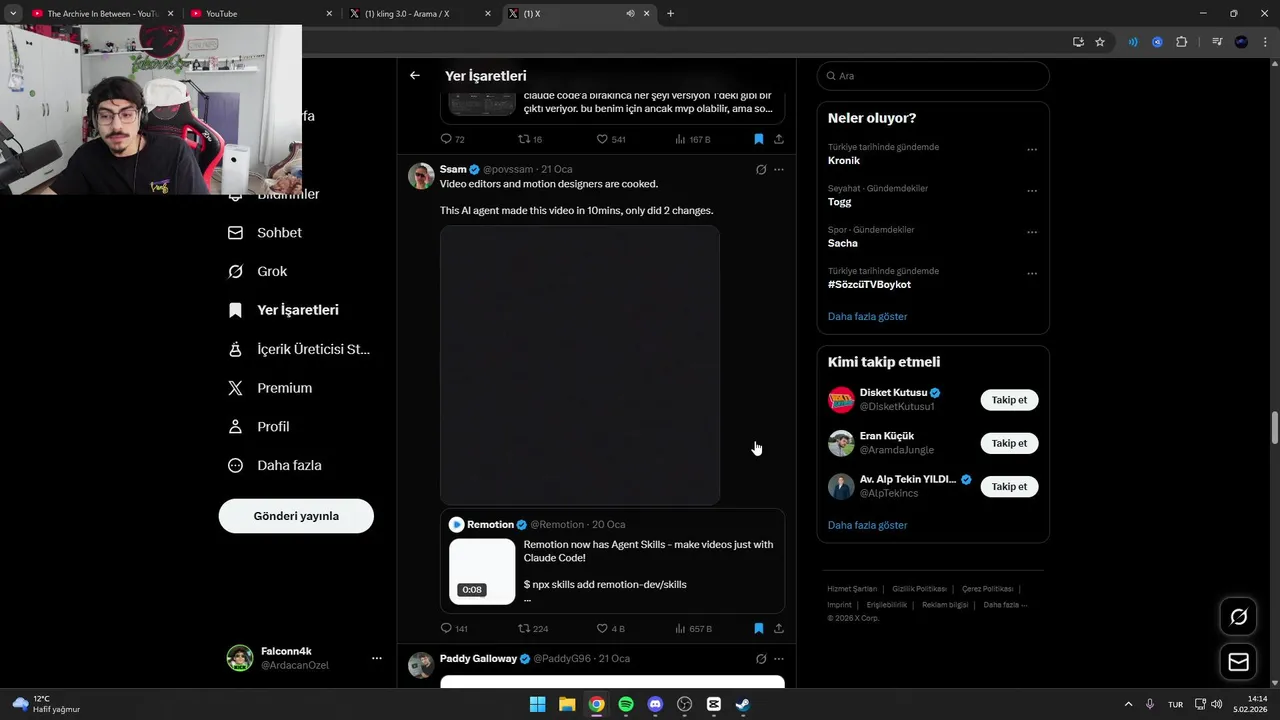Viewport: 1280px width, 720px height.
Task: Show more trends via Daha fazla göster
Action: point(867,317)
